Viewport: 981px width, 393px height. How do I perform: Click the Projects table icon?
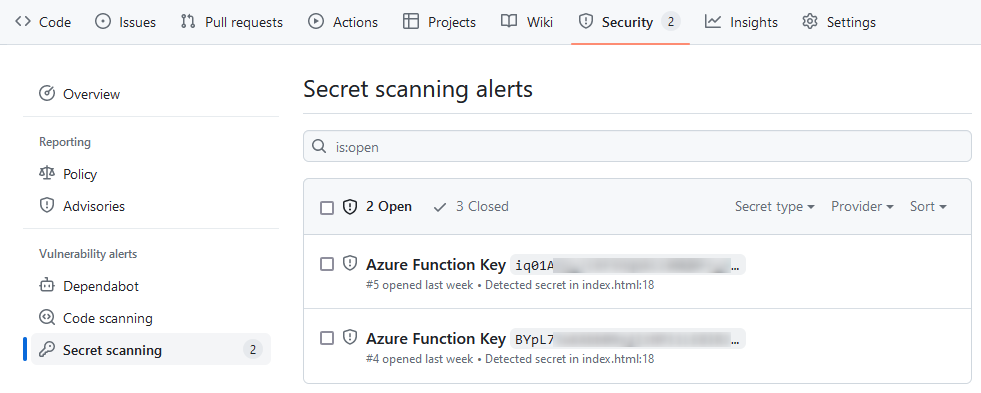411,22
